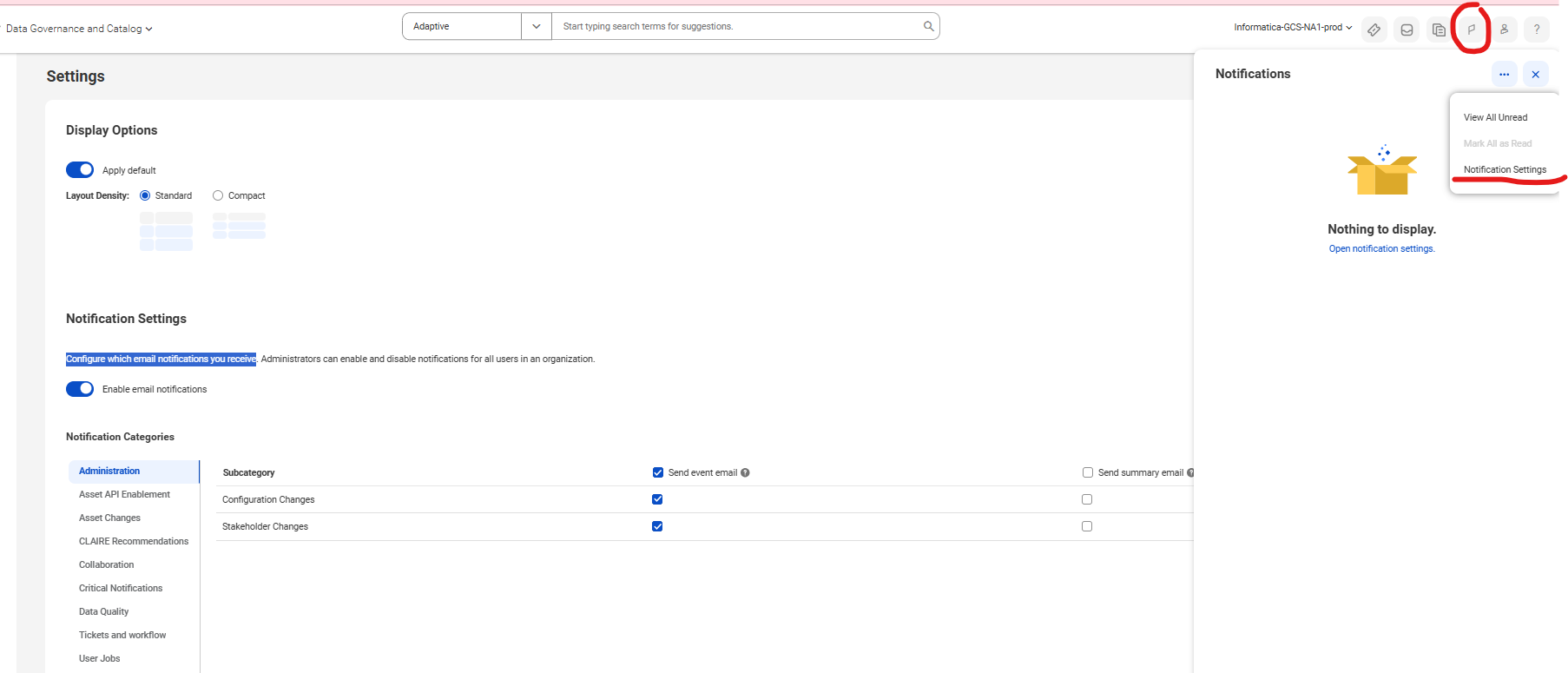Viewport: 1568px width, 673px height.
Task: Open the inbox tray icon
Action: click(x=1407, y=30)
